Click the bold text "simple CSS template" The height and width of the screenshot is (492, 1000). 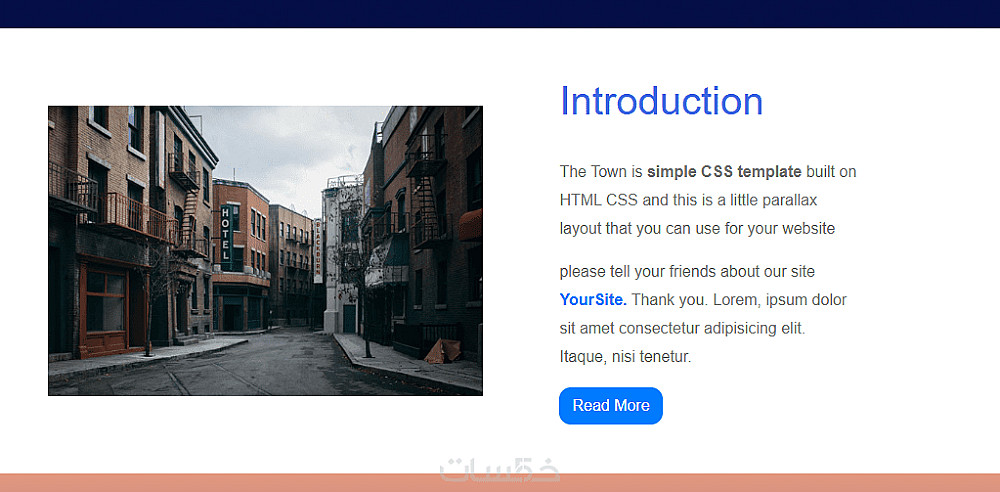click(x=724, y=172)
